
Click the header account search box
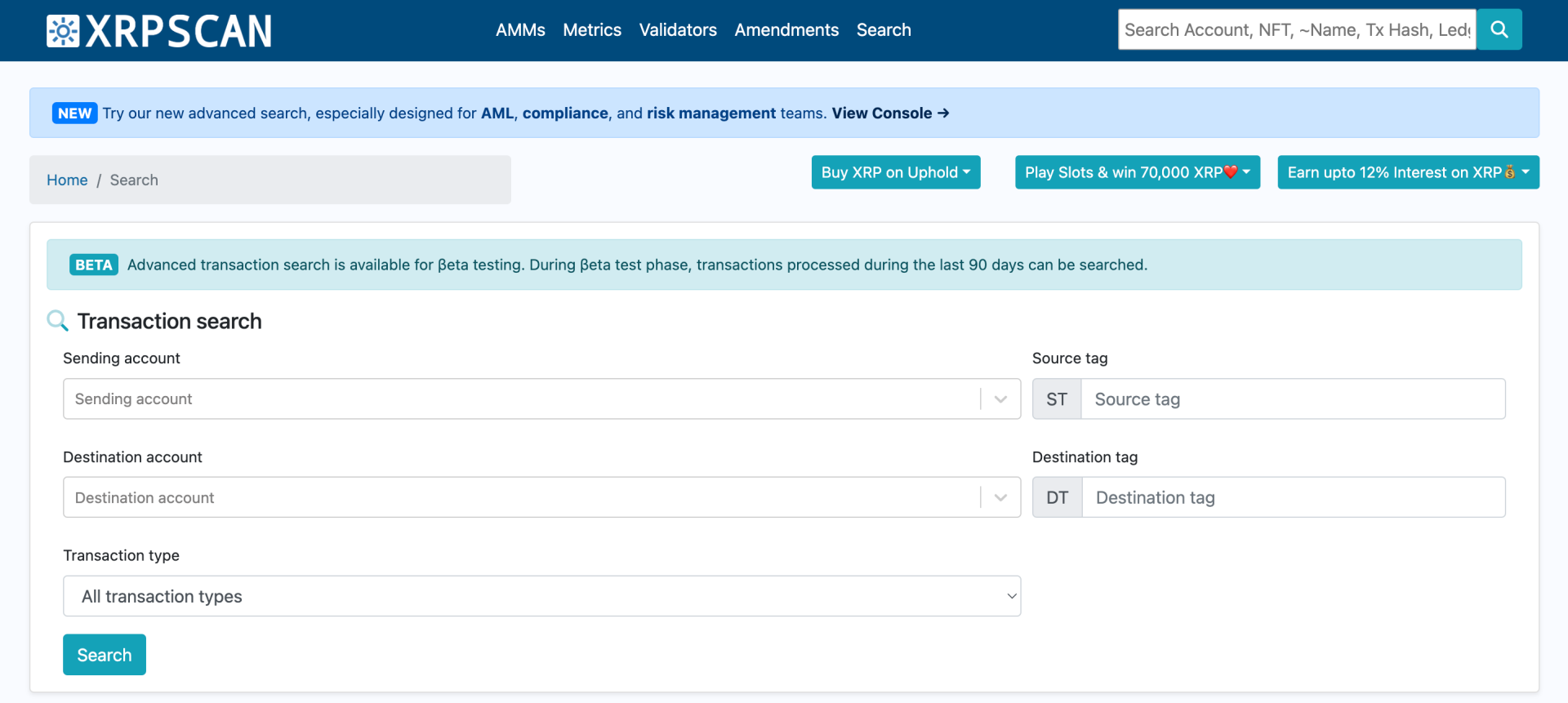click(1296, 30)
